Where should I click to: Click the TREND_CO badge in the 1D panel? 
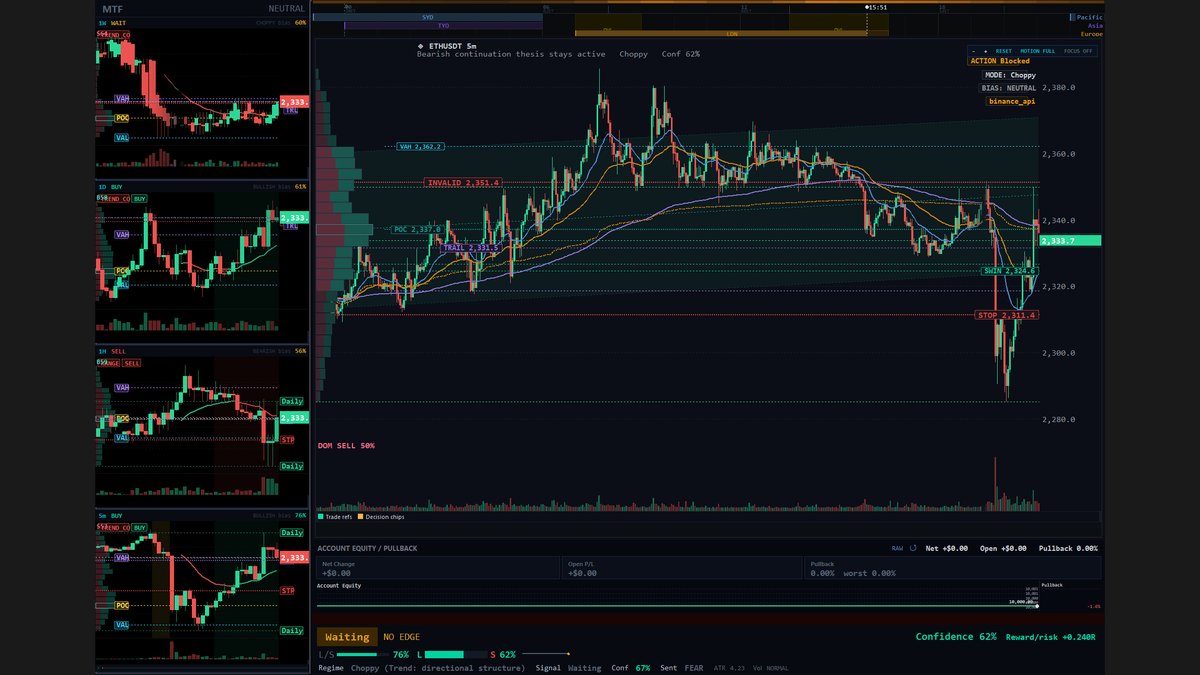click(112, 198)
